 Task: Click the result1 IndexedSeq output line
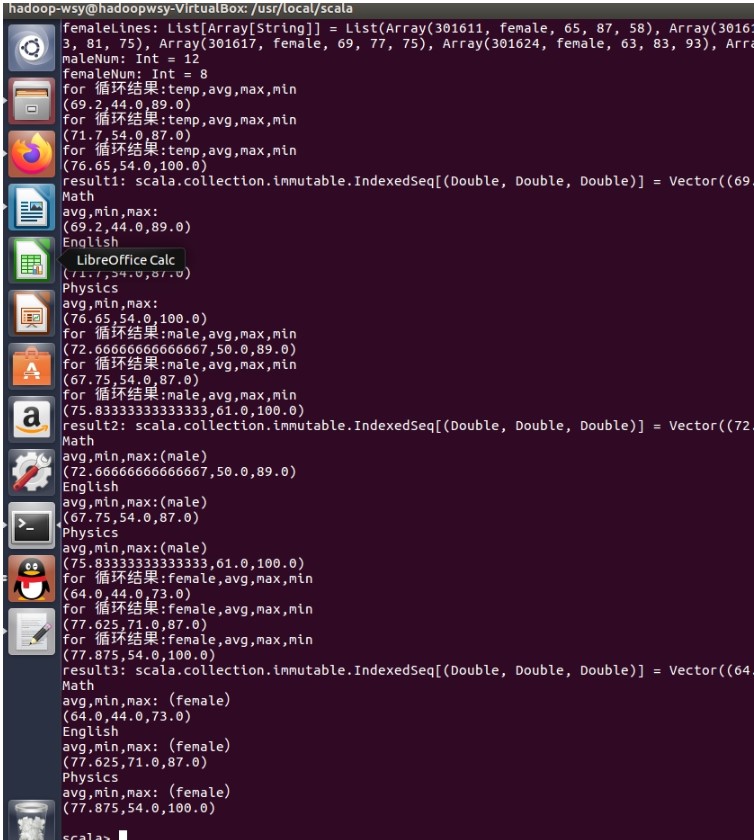pos(407,181)
